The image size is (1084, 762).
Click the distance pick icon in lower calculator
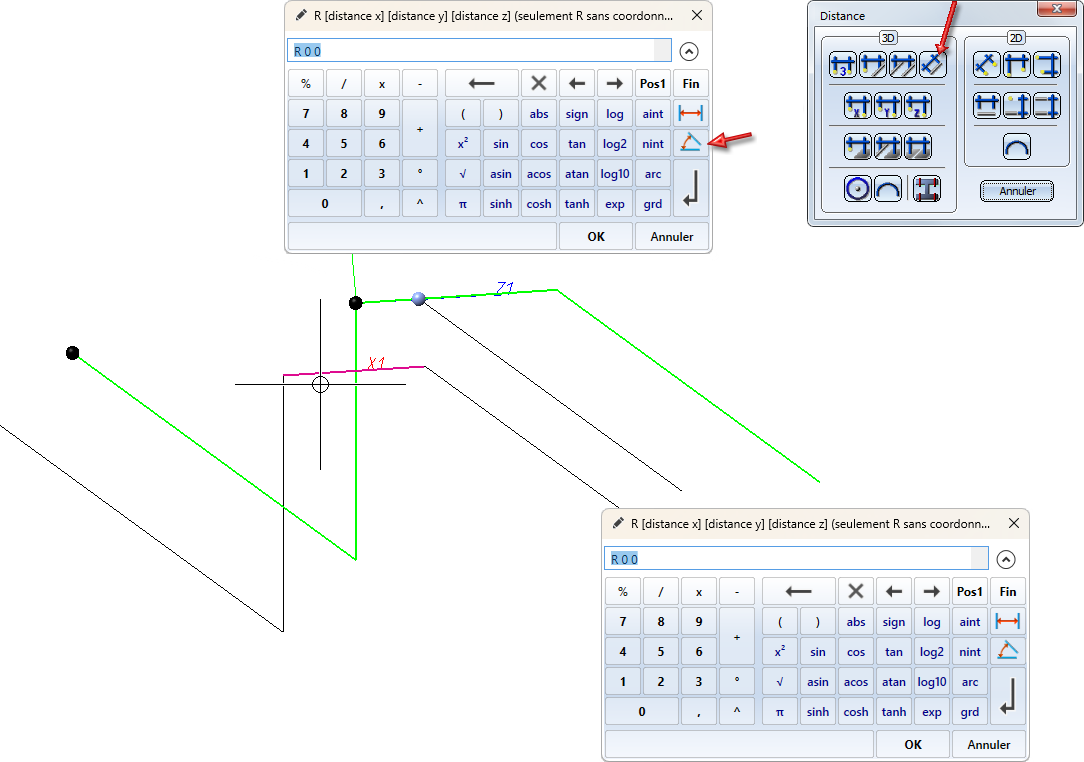[x=1007, y=621]
